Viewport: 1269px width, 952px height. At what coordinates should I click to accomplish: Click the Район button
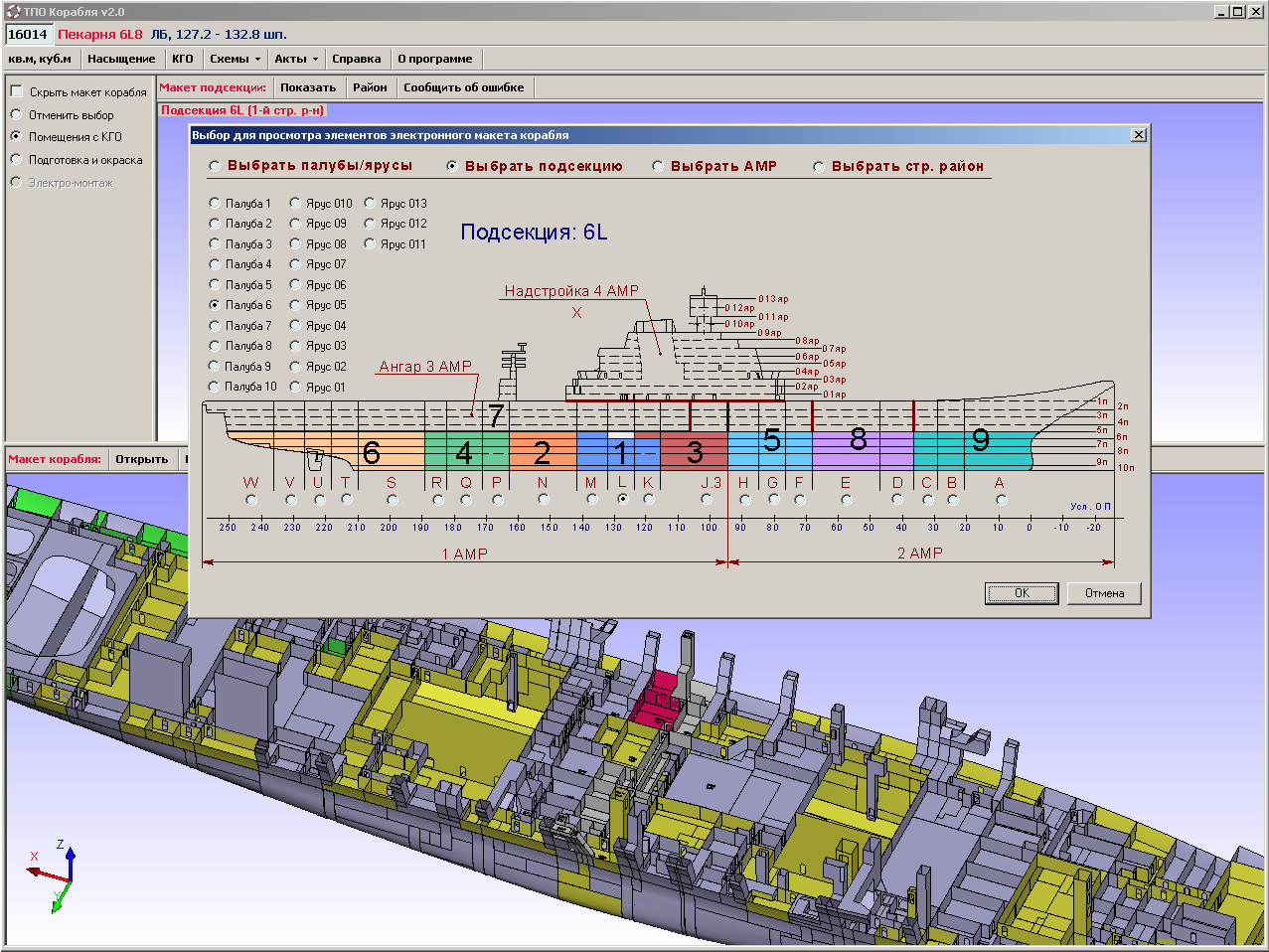[x=370, y=87]
